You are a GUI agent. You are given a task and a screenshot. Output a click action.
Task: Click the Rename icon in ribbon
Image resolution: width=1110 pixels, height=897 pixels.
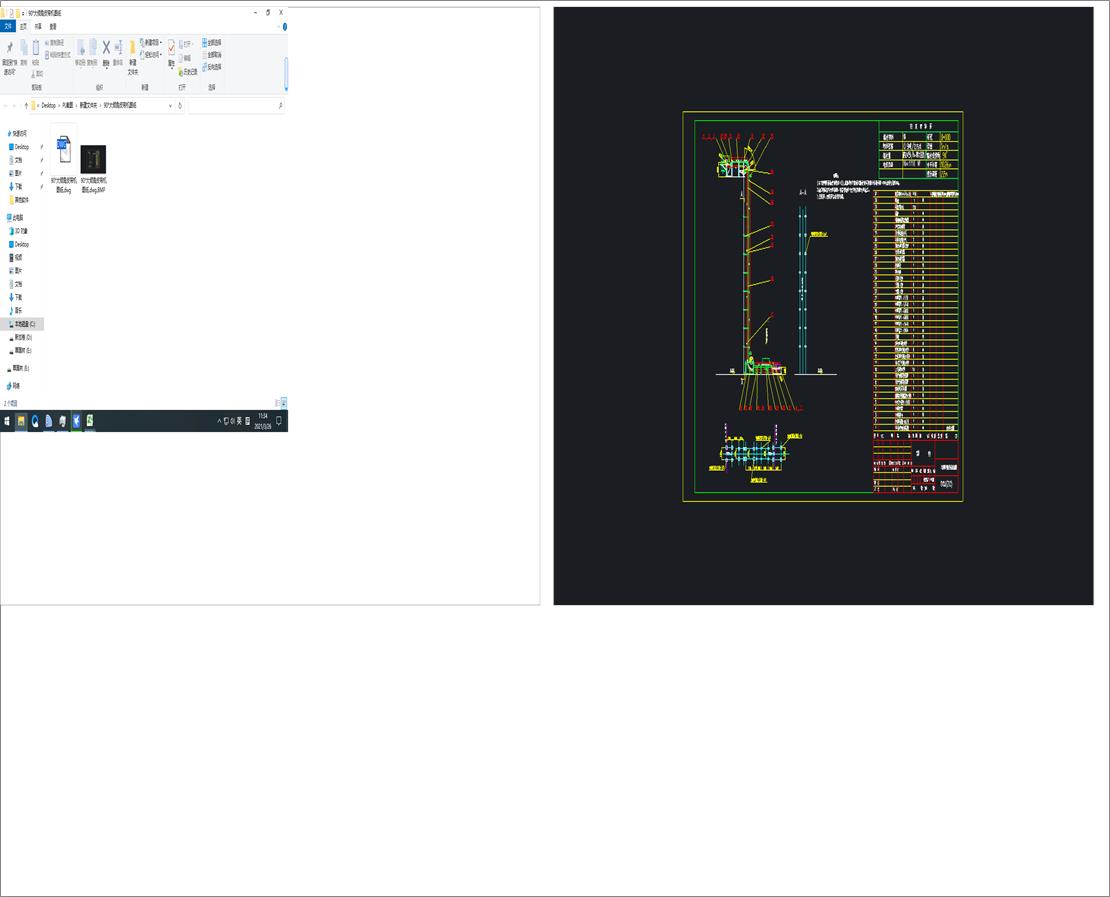click(x=118, y=47)
